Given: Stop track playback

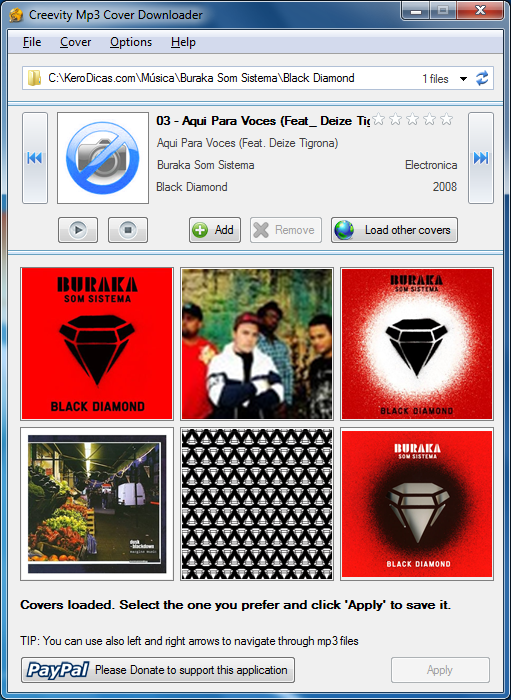Looking at the screenshot, I should coord(128,230).
